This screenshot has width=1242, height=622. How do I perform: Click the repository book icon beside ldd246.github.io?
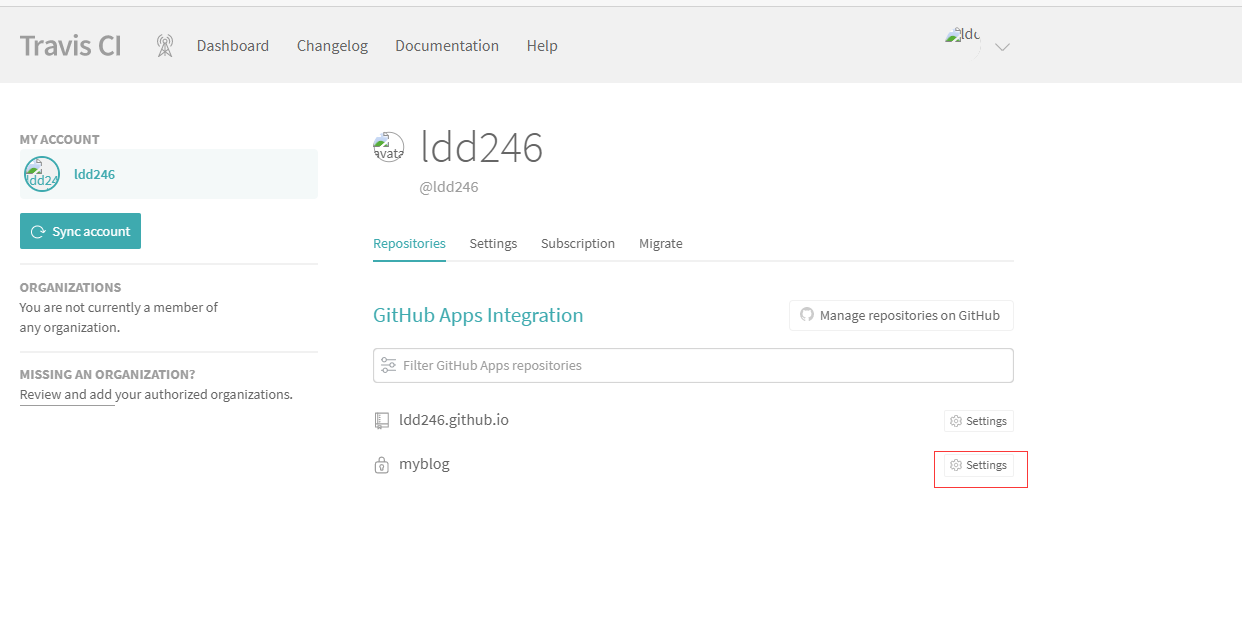click(x=381, y=421)
